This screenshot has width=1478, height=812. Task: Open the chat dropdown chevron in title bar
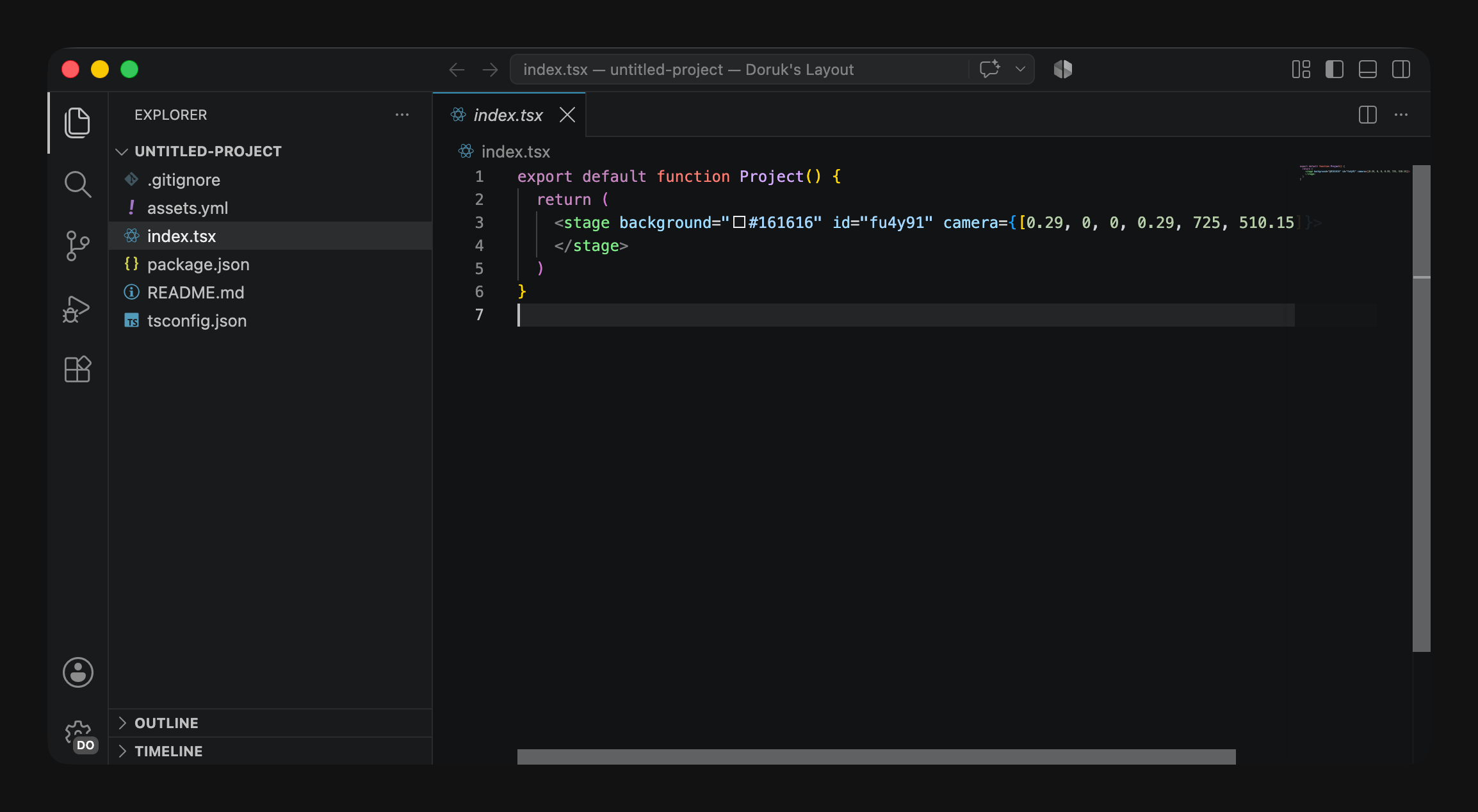tap(1020, 69)
